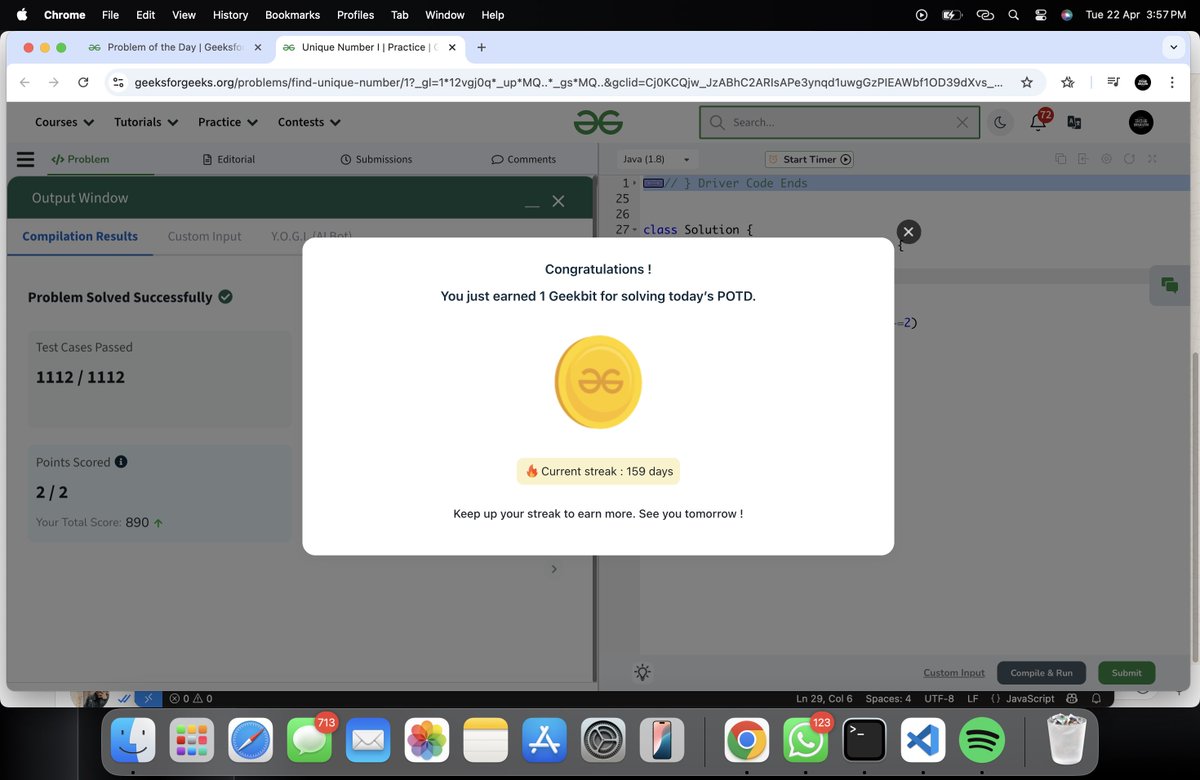
Task: Switch to the Comments tab
Action: pos(523,159)
